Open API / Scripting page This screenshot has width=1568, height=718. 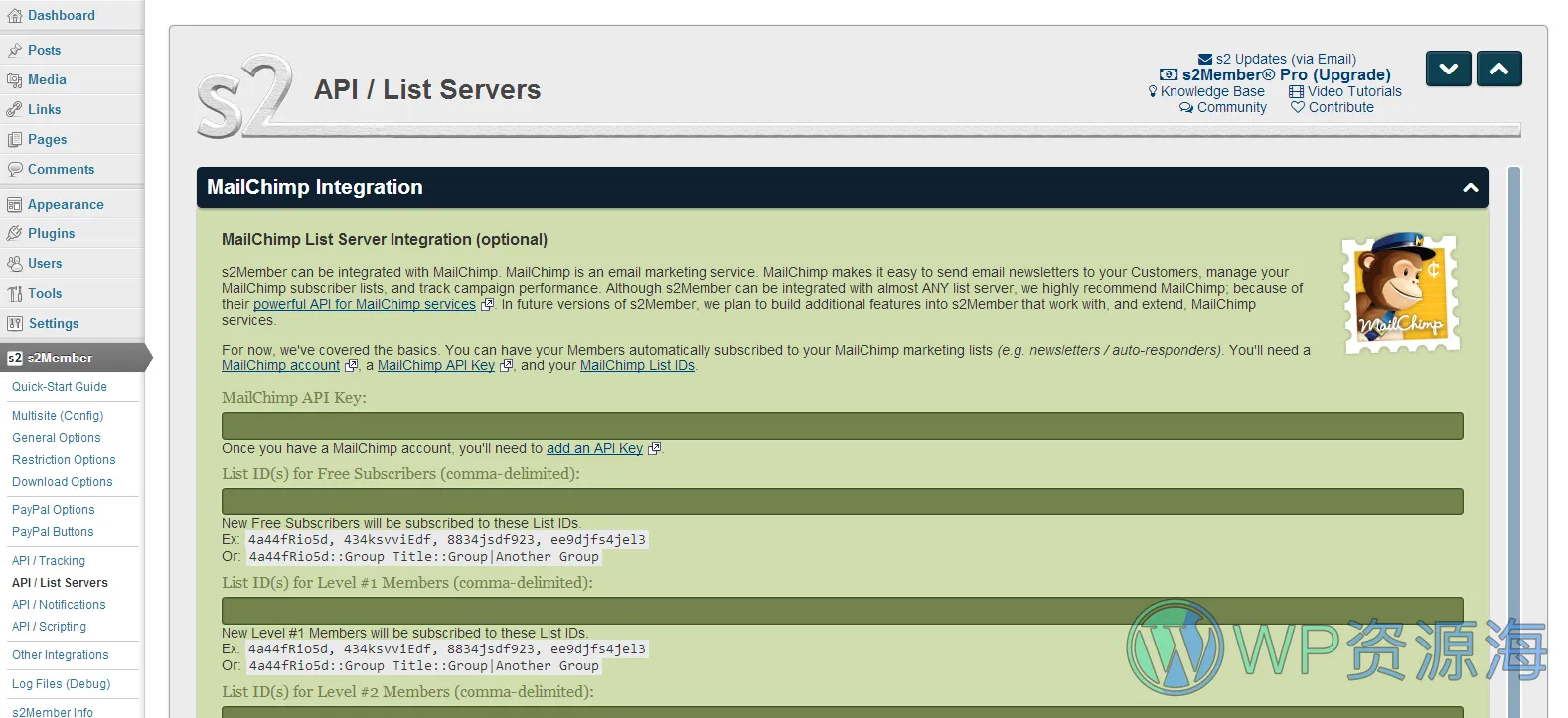49,627
